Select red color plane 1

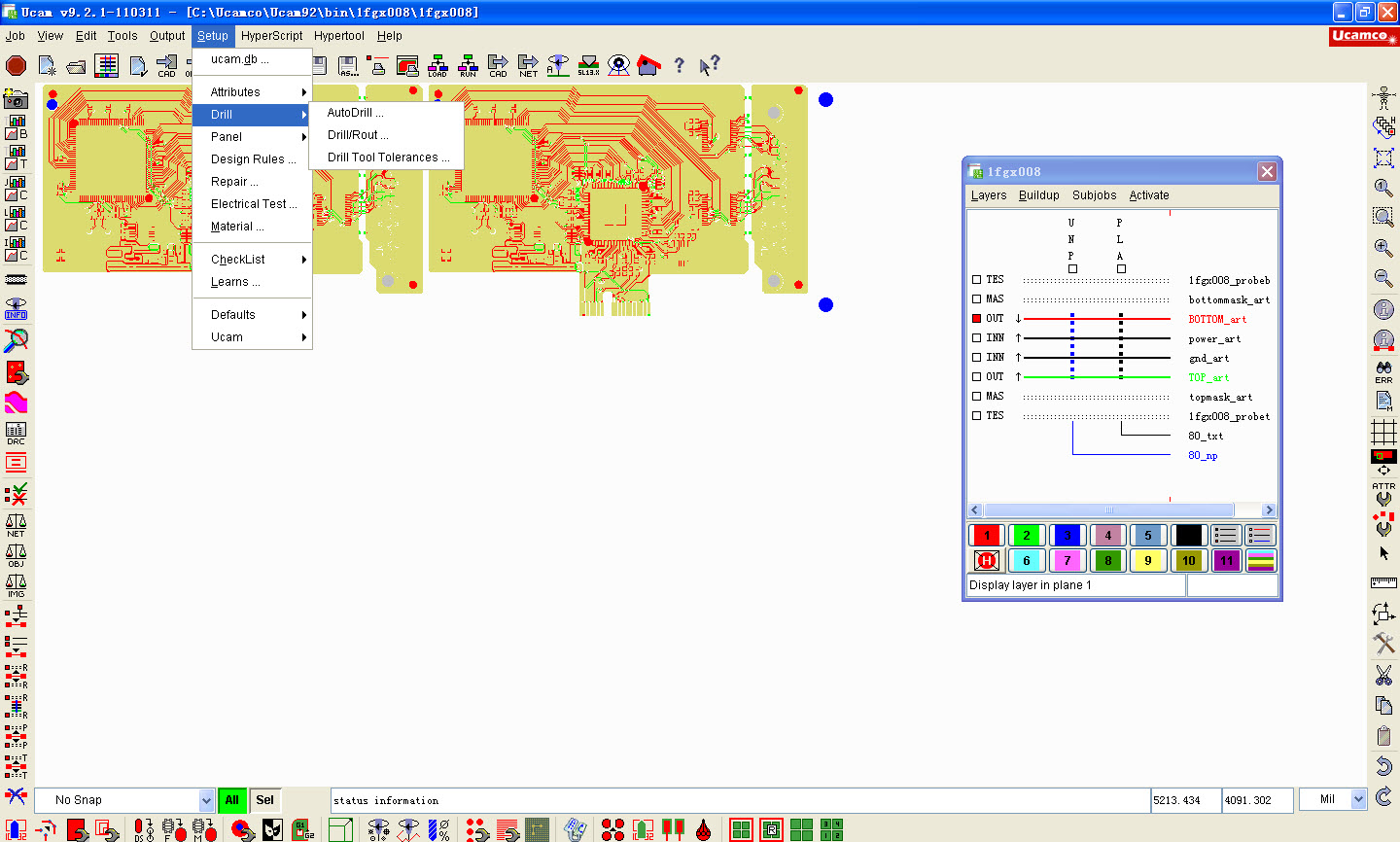(x=986, y=535)
